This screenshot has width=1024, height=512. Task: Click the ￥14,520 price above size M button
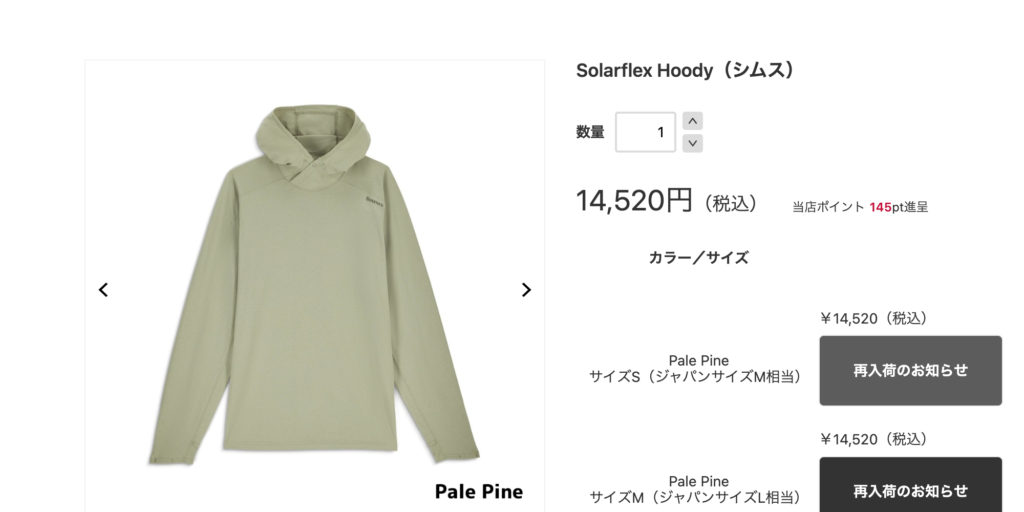click(874, 439)
